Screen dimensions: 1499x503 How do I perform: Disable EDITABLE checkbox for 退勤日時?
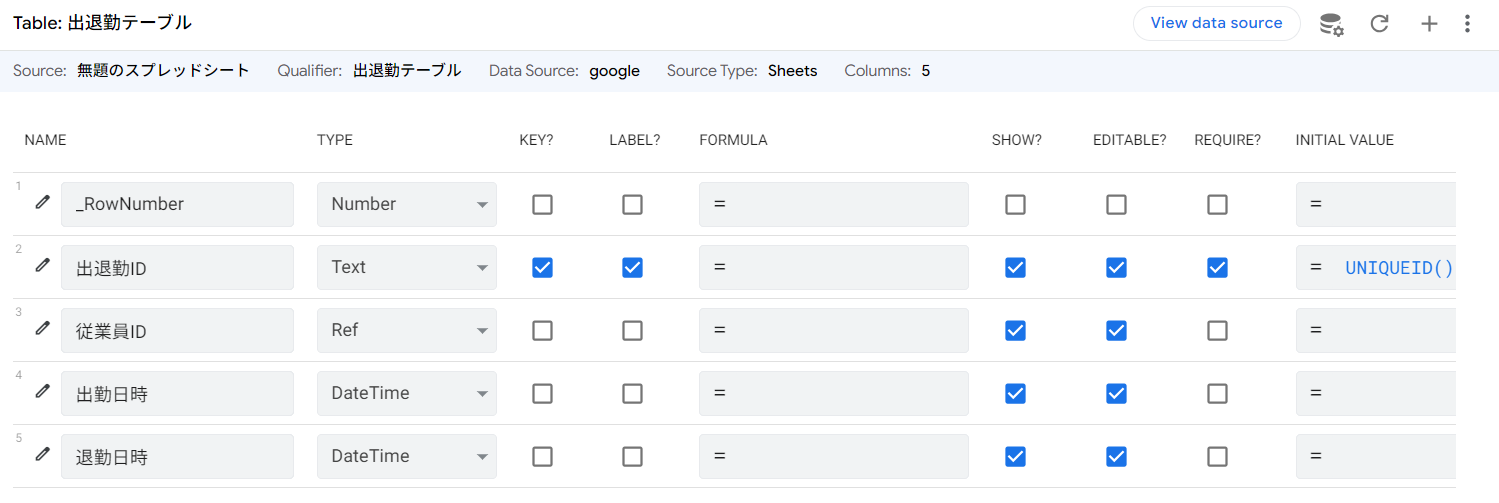(x=1116, y=456)
